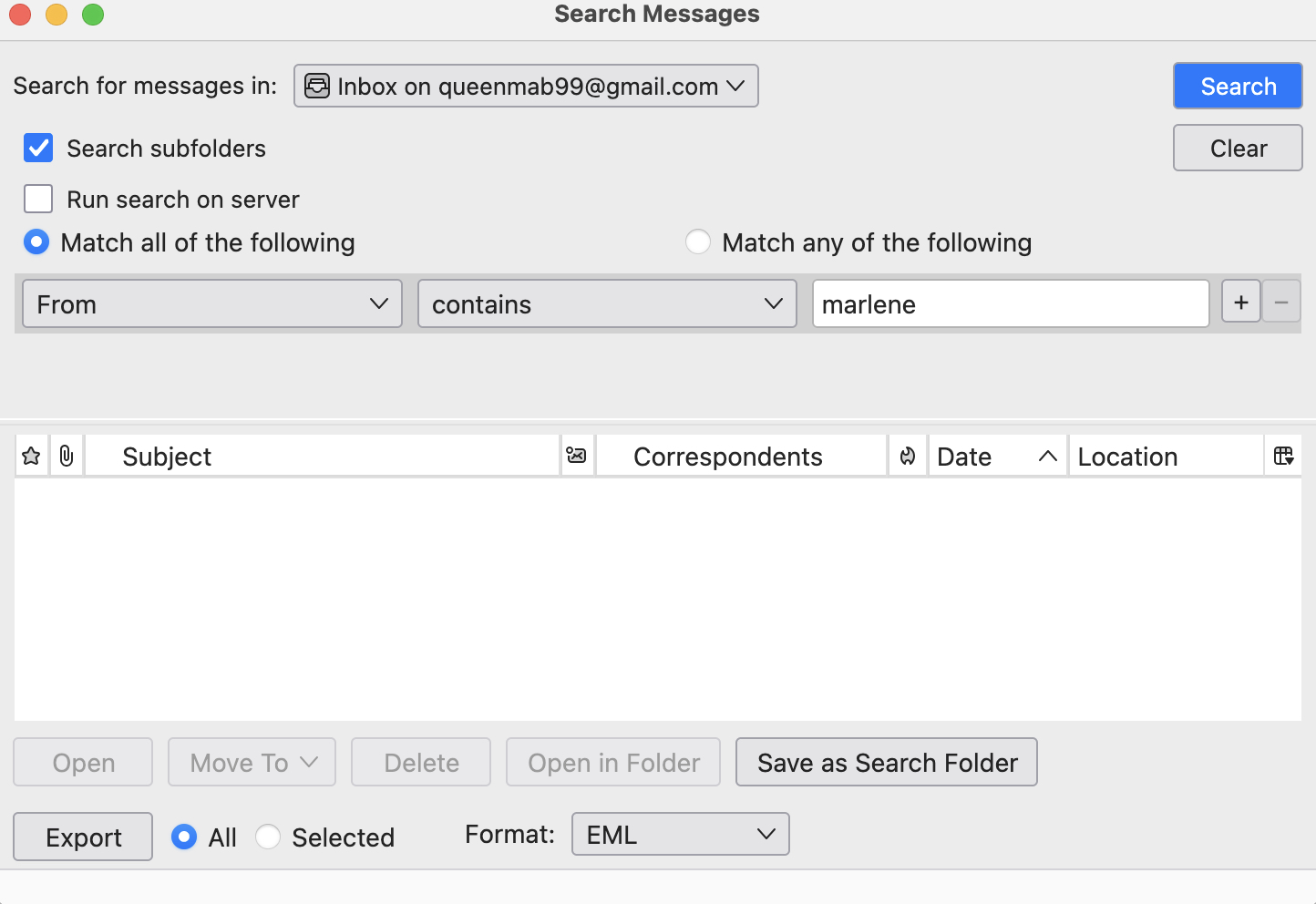Click the star (starred) column icon
Image resolution: width=1316 pixels, height=904 pixels.
tap(31, 457)
